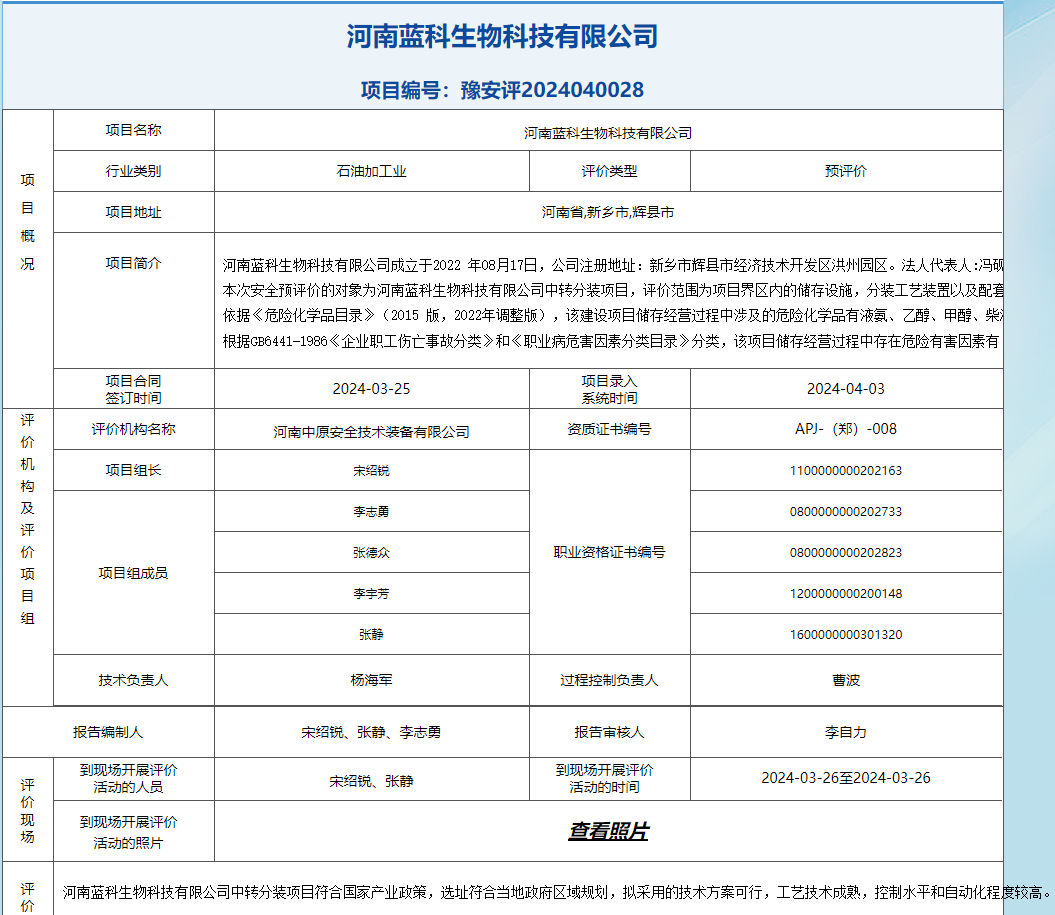This screenshot has width=1055, height=915.
Task: Select report reviewer 李自力
Action: tap(846, 732)
